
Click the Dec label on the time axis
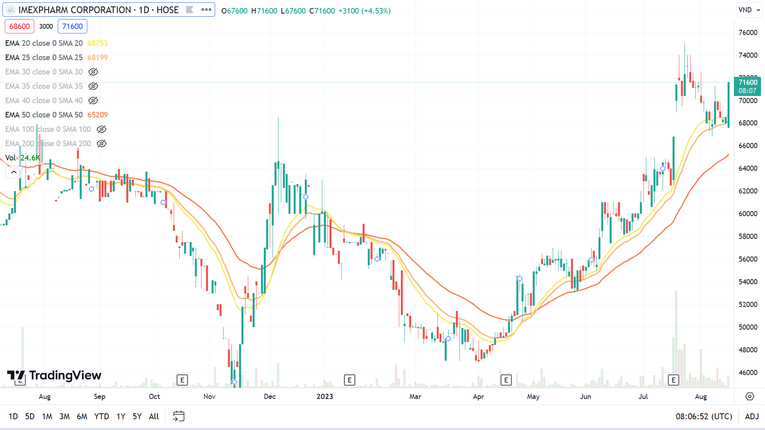(269, 396)
